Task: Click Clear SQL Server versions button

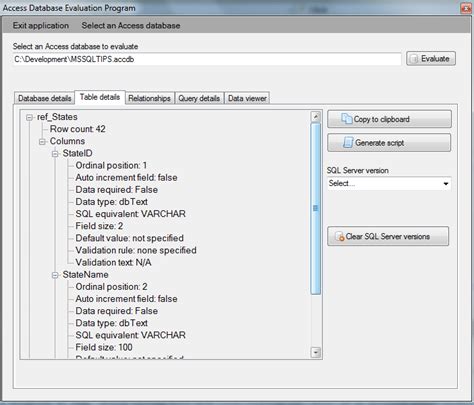Action: pyautogui.click(x=388, y=236)
